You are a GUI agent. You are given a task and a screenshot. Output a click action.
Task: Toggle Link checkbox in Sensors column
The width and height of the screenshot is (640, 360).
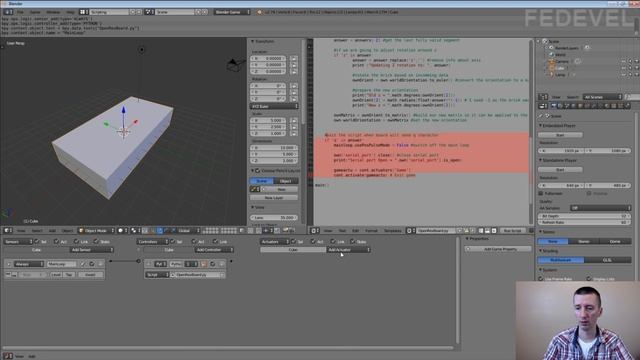(76, 242)
